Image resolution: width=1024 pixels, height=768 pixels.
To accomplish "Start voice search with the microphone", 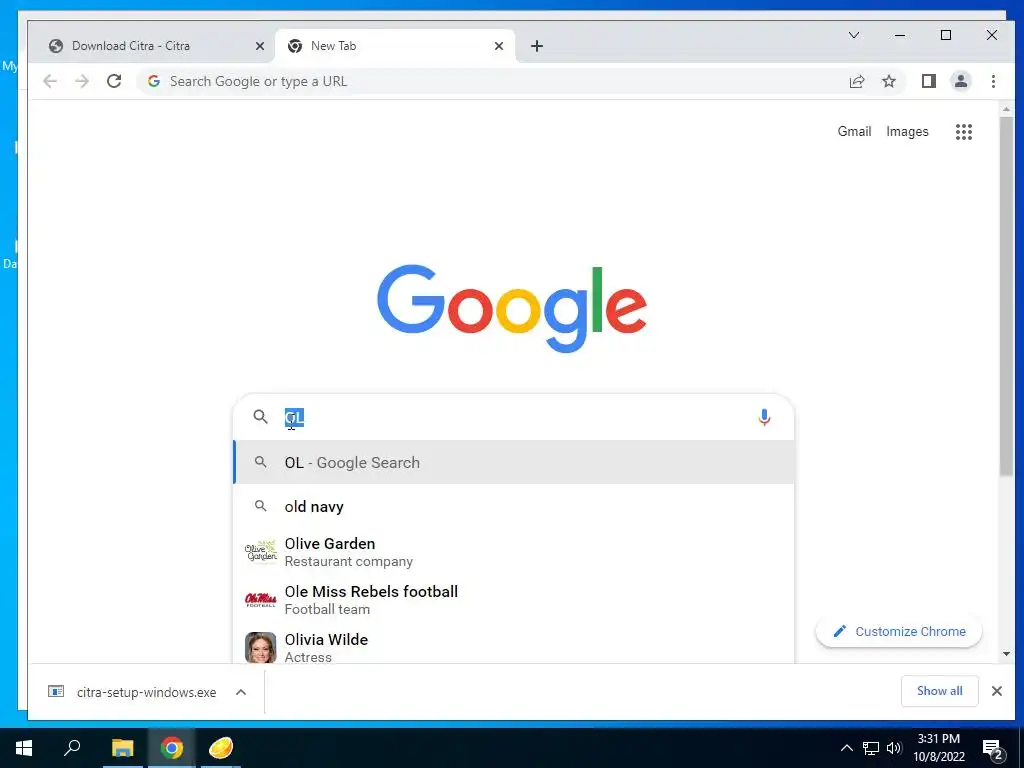I will (764, 417).
